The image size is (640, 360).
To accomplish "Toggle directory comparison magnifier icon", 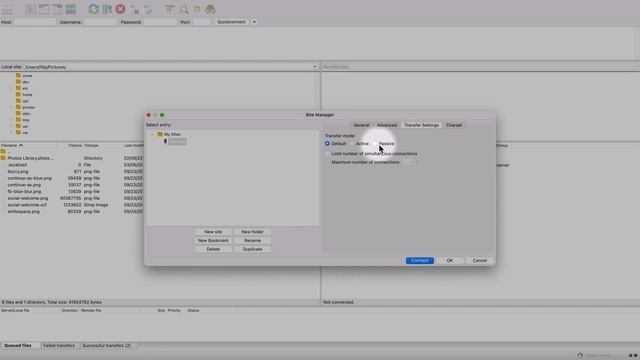I will coord(184,9).
